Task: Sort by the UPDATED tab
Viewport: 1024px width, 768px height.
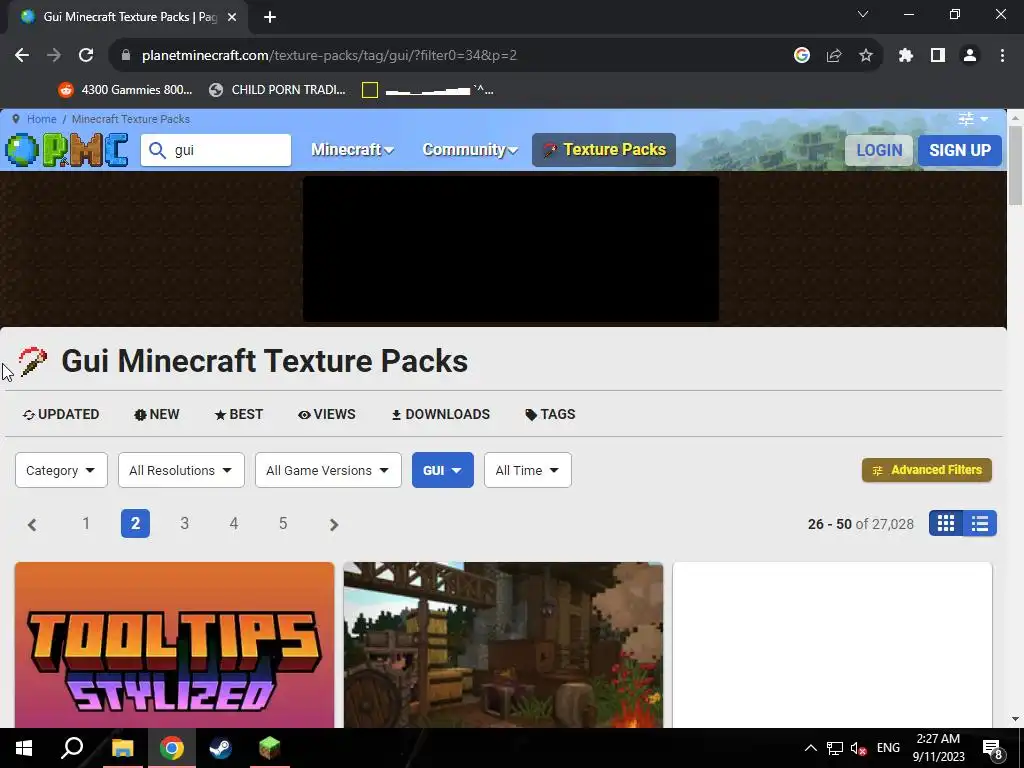Action: point(61,415)
